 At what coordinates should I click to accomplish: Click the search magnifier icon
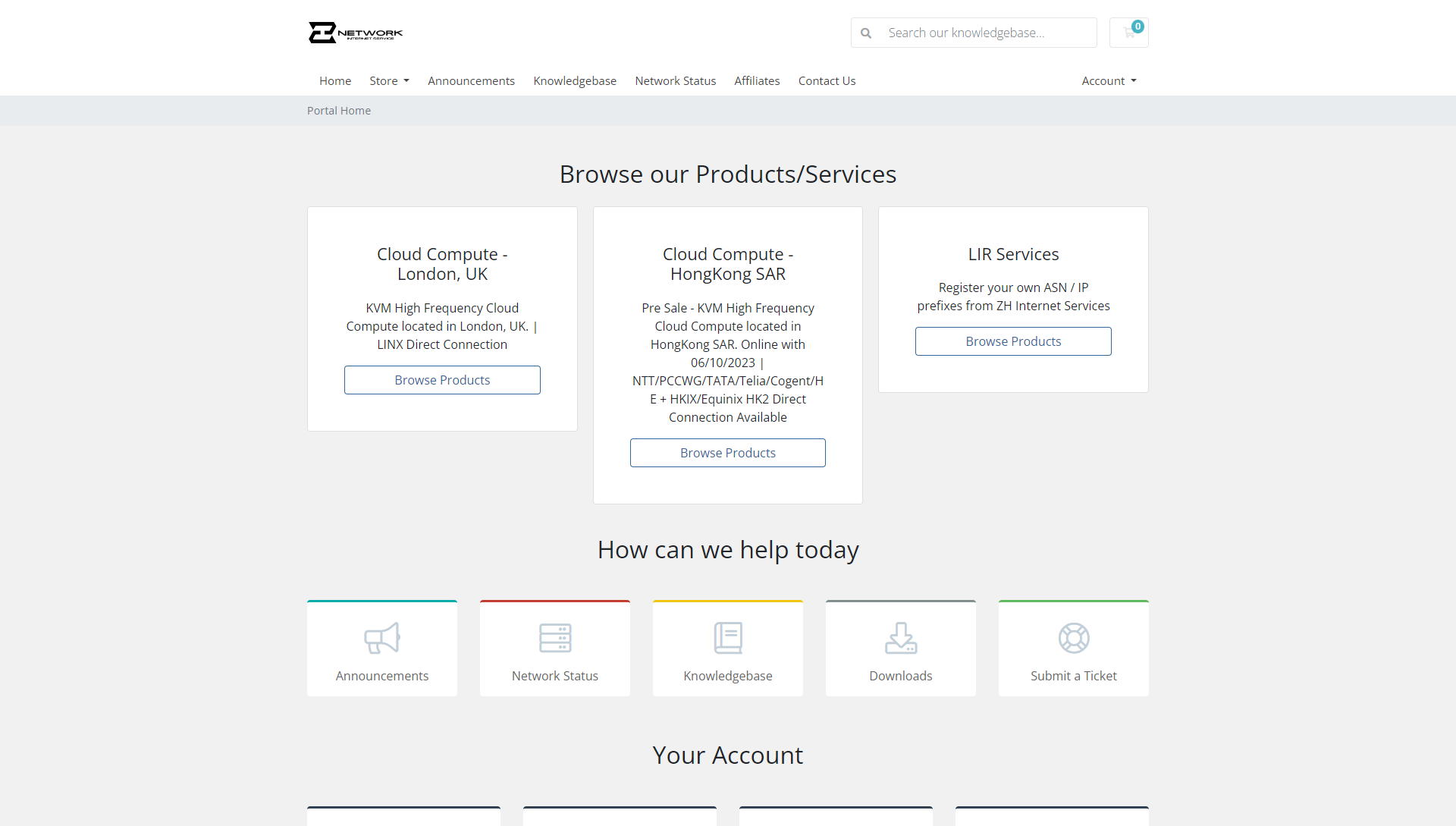click(x=867, y=33)
